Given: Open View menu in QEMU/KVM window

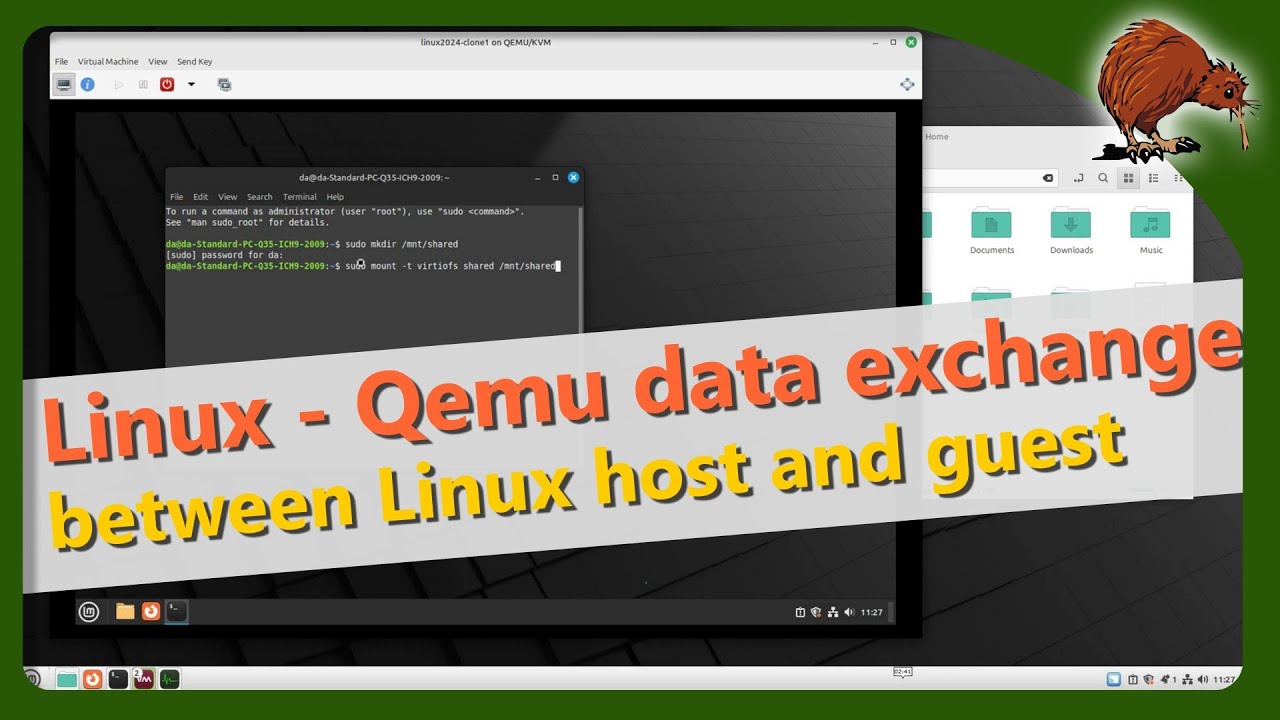Looking at the screenshot, I should point(158,62).
